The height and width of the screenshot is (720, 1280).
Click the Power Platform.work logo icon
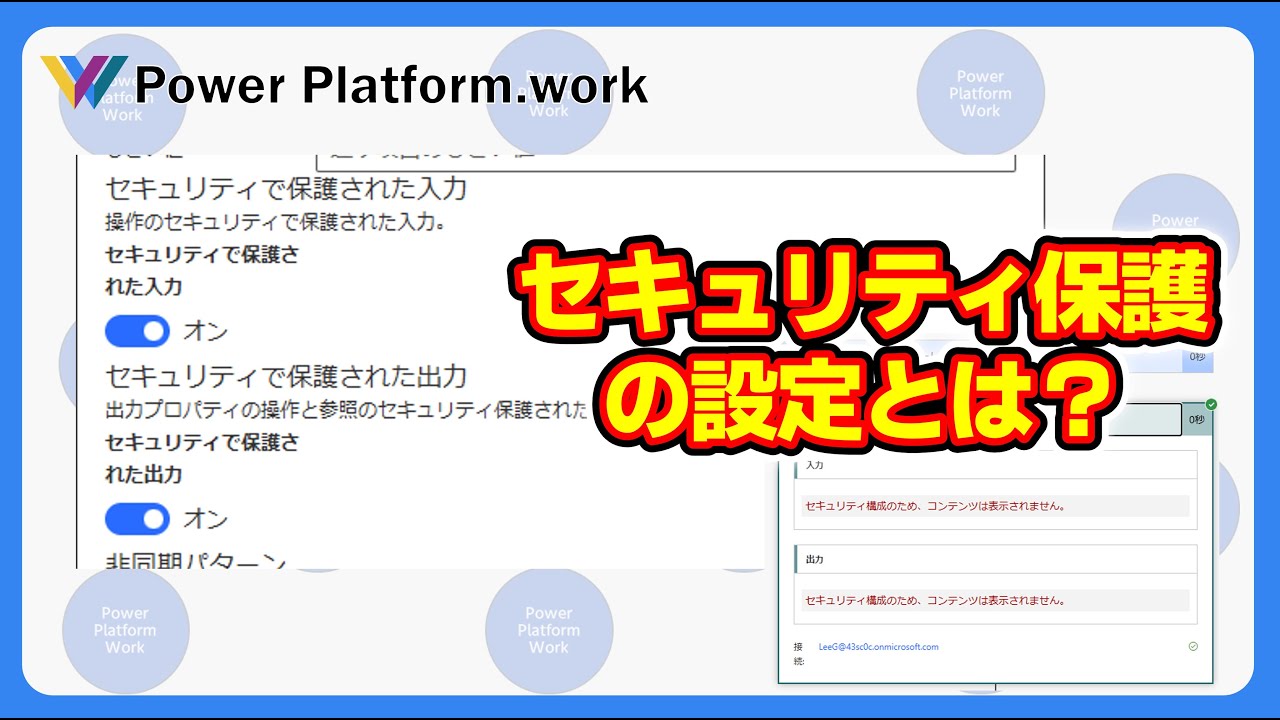point(83,82)
